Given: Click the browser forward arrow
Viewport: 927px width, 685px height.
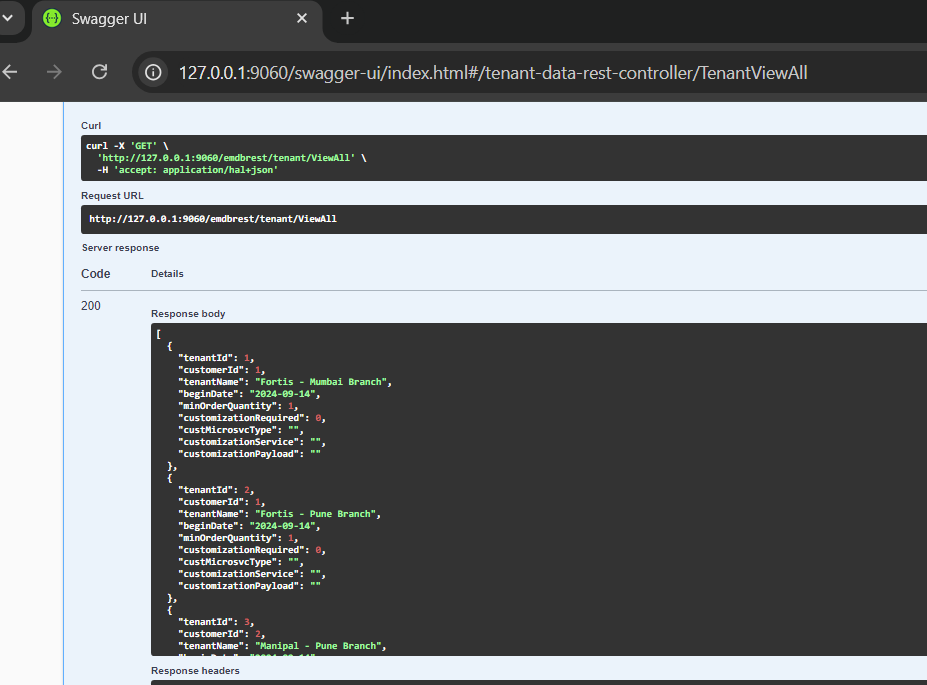Looking at the screenshot, I should pyautogui.click(x=54, y=72).
